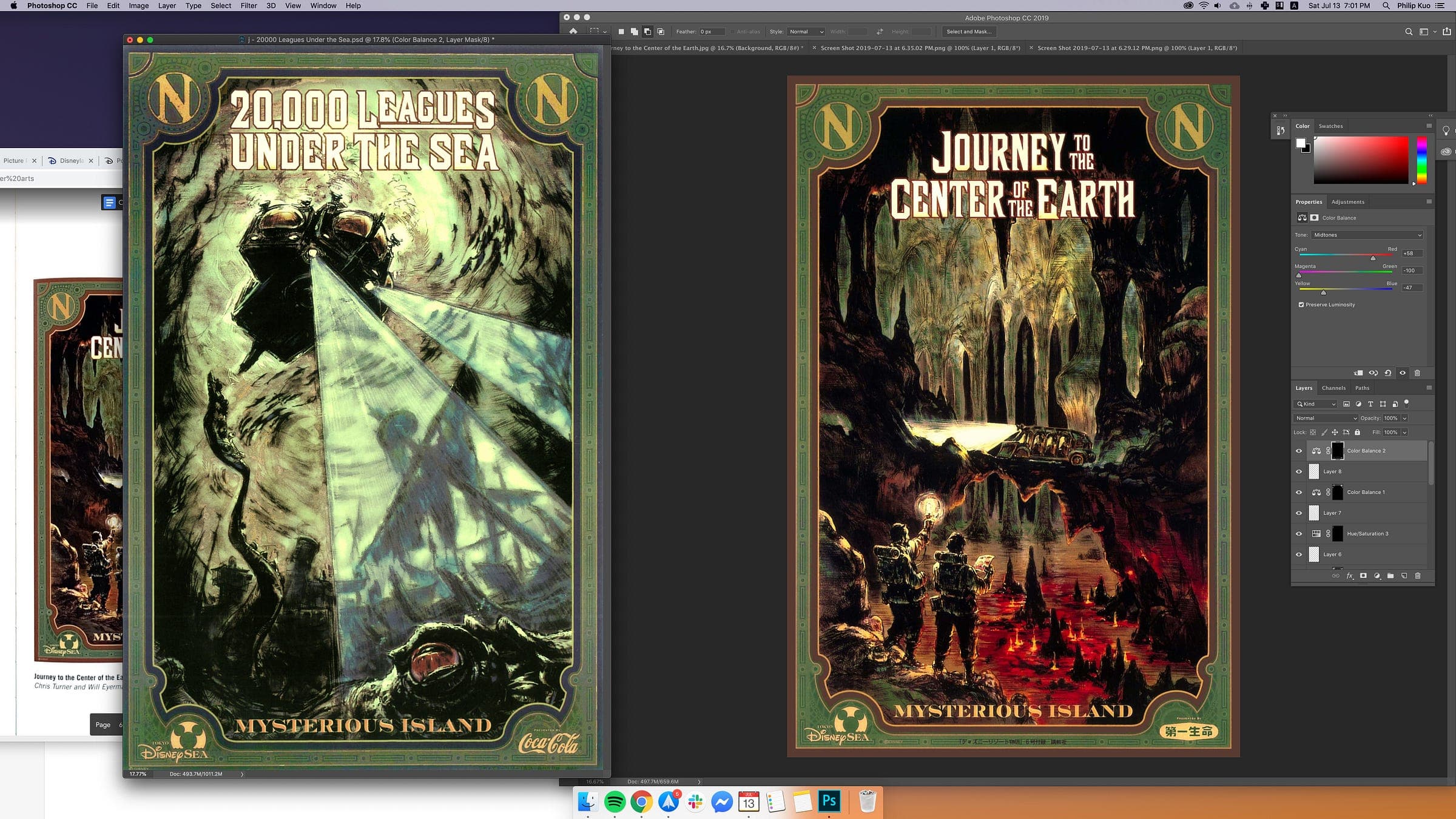1456x819 pixels.
Task: Open the Layers panel options menu
Action: (1429, 388)
